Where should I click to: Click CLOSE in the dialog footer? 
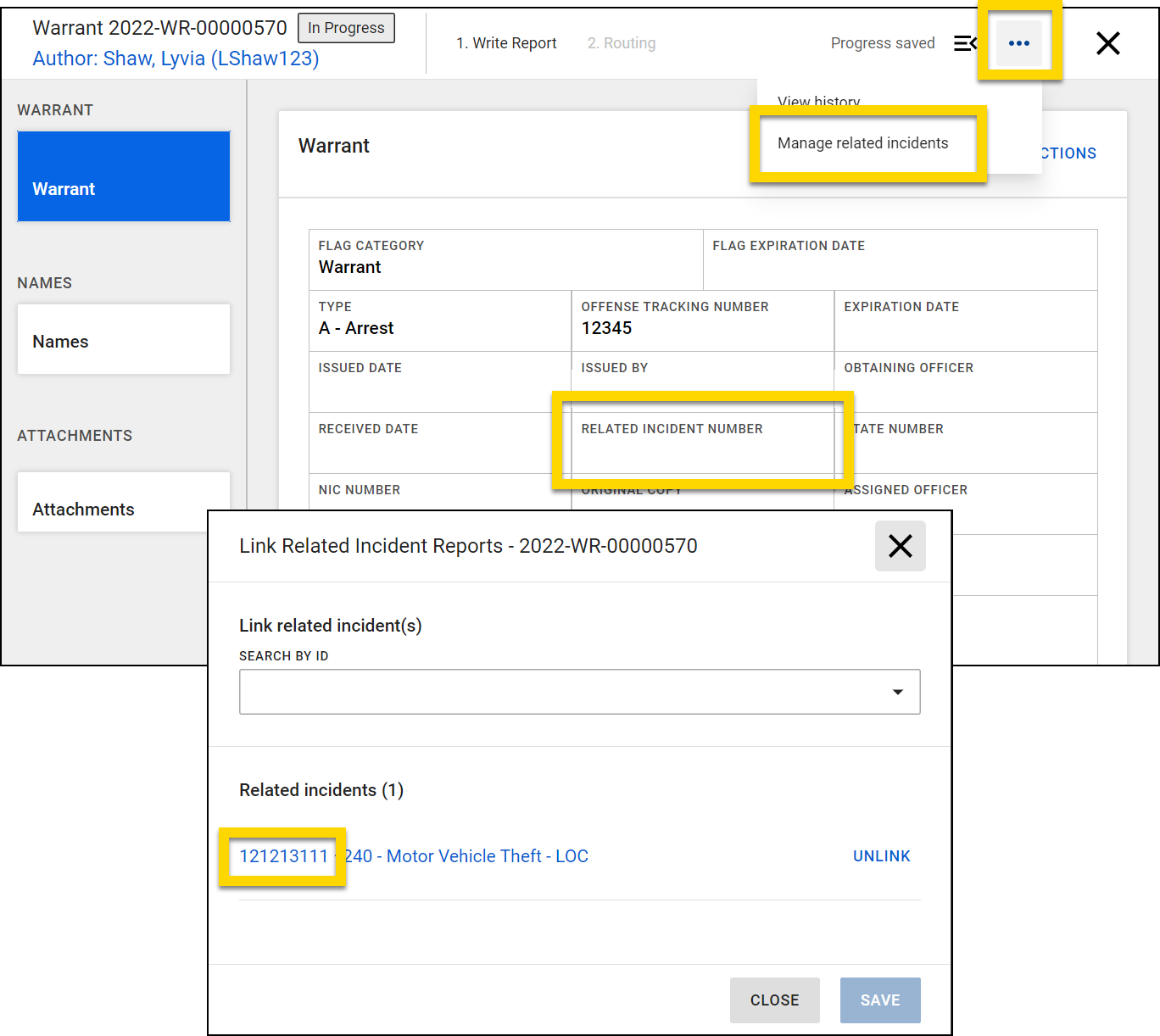[774, 1000]
